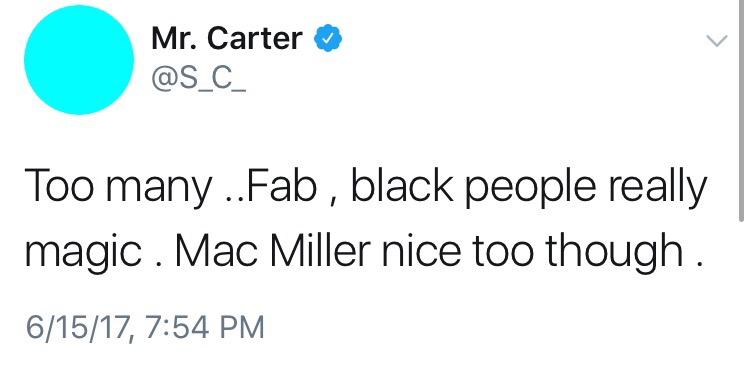Viewport: 750px width, 368px height.
Task: Select the @S_C_ handle
Action: (199, 80)
